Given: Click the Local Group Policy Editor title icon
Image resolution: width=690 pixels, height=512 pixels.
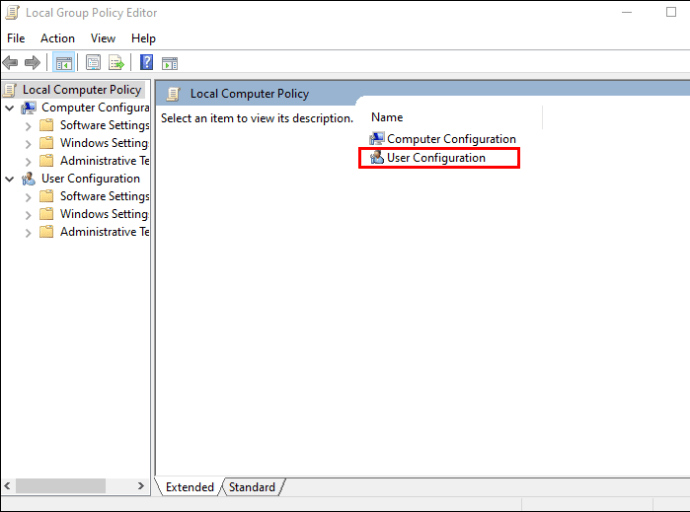Looking at the screenshot, I should [12, 13].
